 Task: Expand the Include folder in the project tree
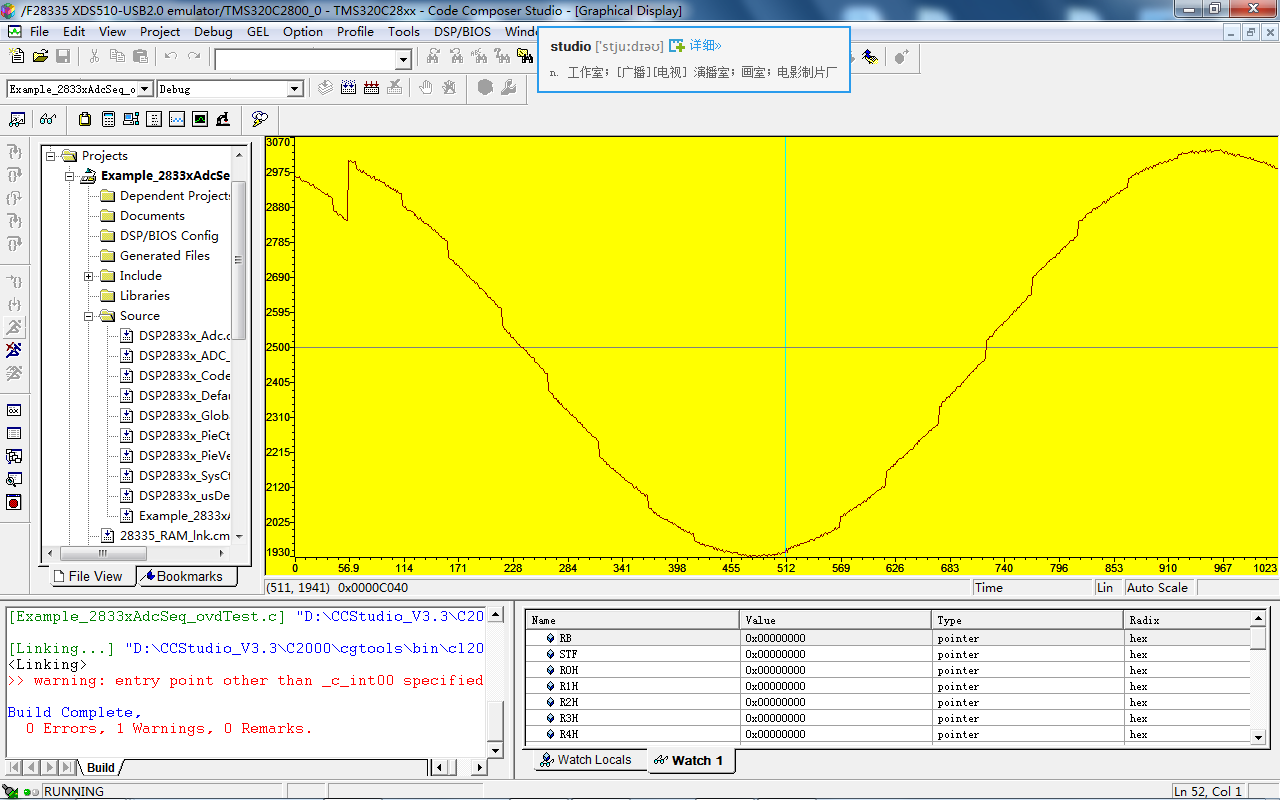click(x=89, y=276)
